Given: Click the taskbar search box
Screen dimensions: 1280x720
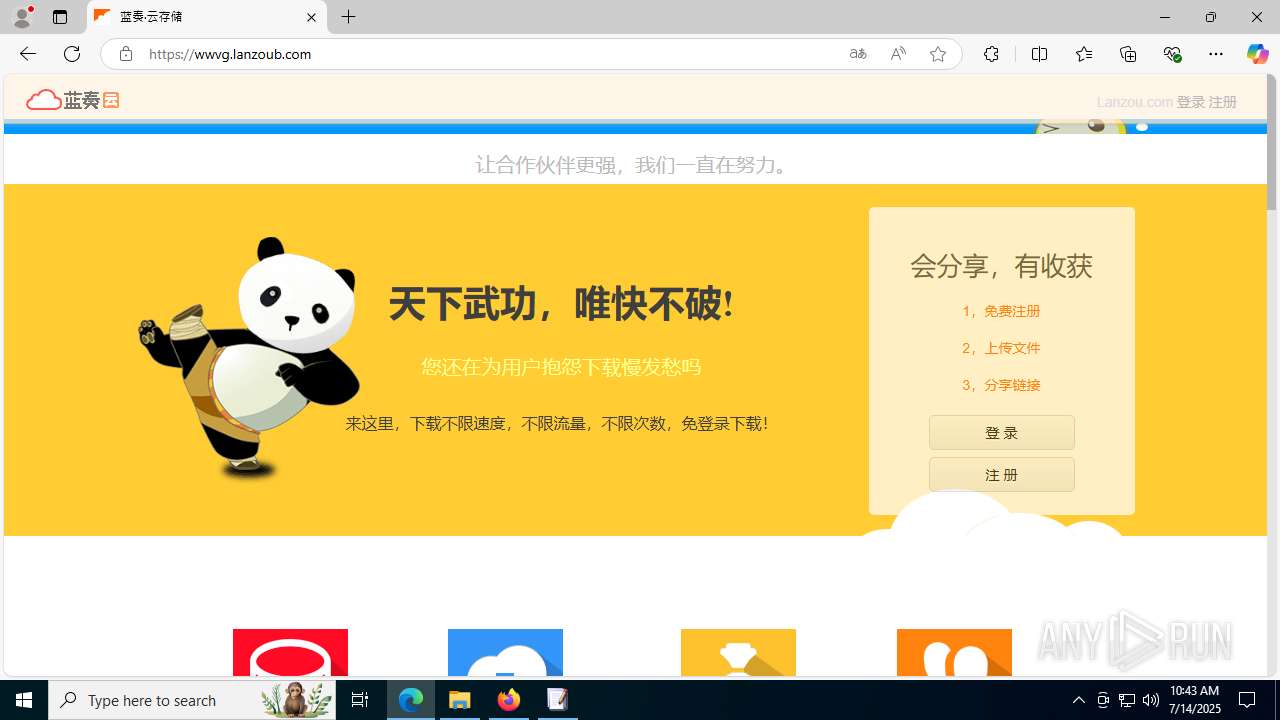Looking at the screenshot, I should (192, 700).
